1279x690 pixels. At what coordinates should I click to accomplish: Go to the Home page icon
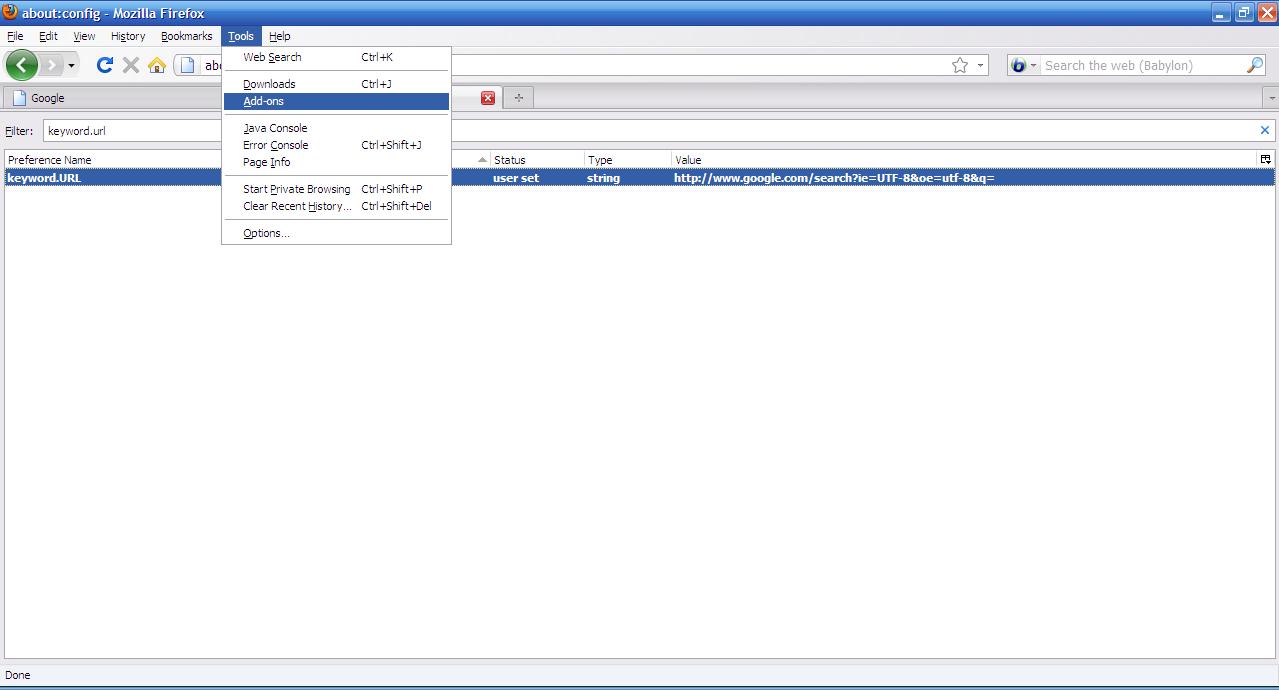click(x=157, y=65)
